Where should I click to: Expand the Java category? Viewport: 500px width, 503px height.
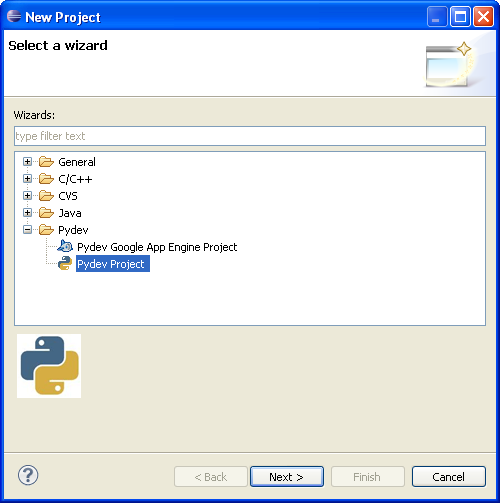coord(27,213)
